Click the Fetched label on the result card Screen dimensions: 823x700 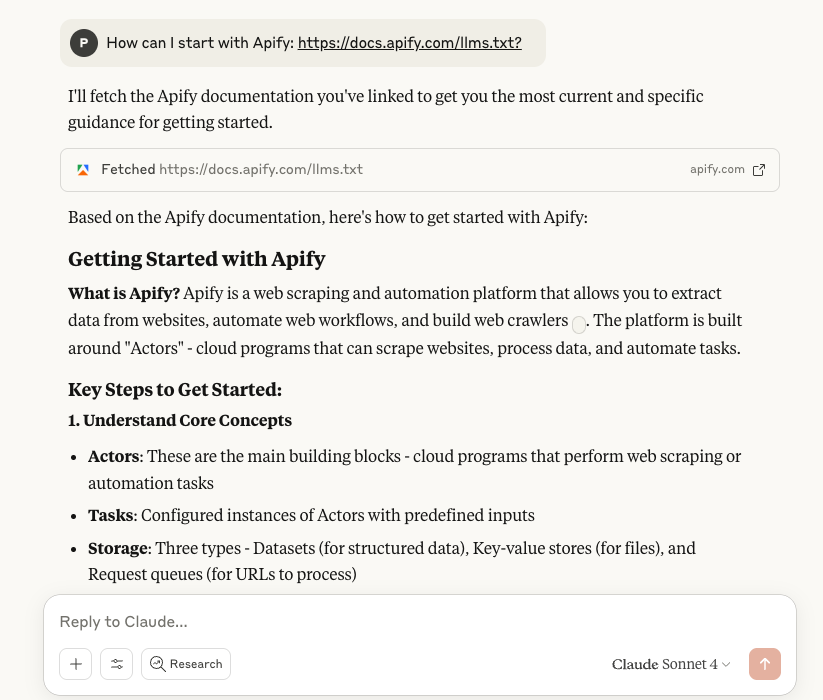point(128,170)
